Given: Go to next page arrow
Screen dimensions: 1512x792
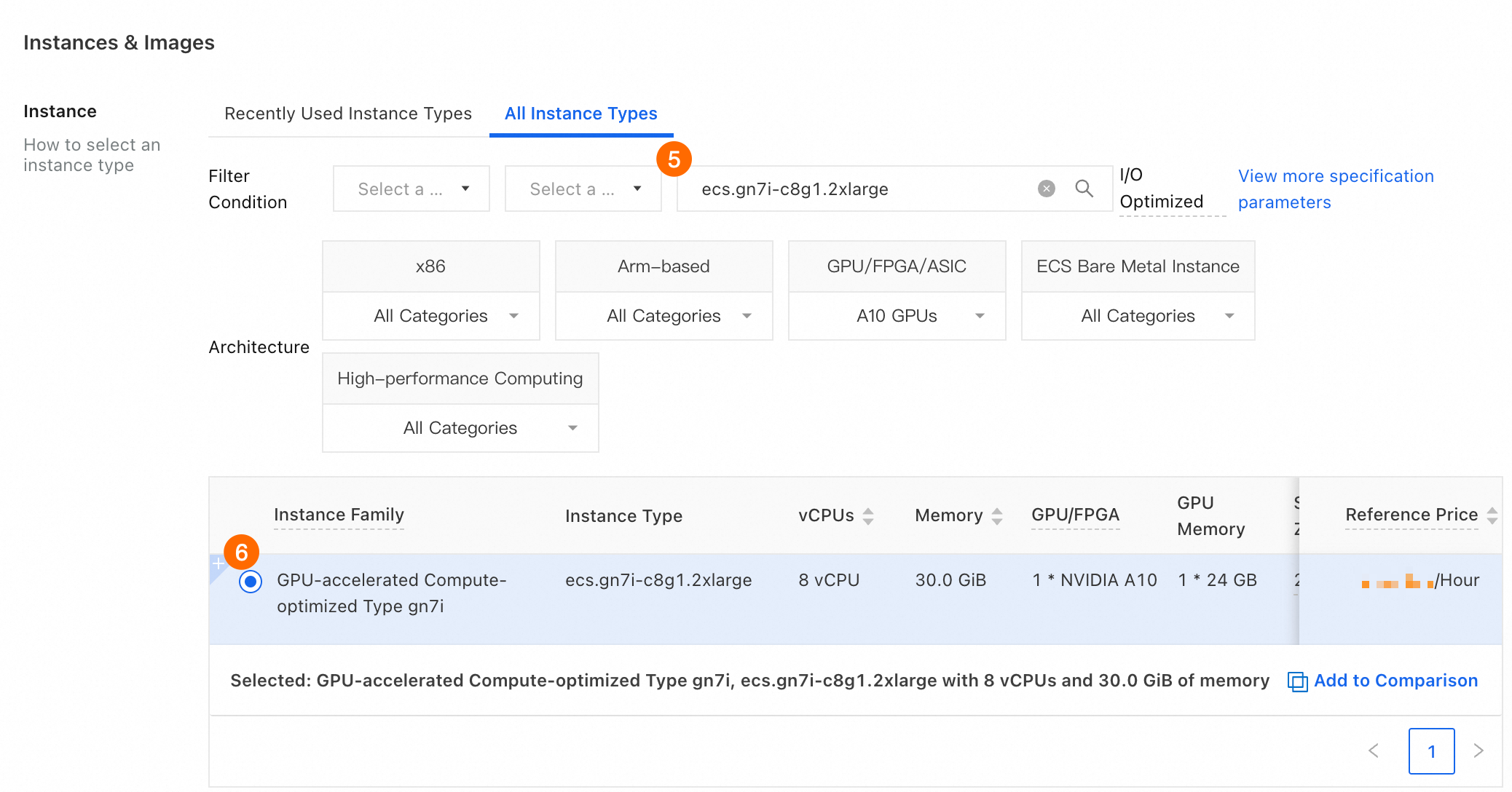Looking at the screenshot, I should click(x=1478, y=751).
